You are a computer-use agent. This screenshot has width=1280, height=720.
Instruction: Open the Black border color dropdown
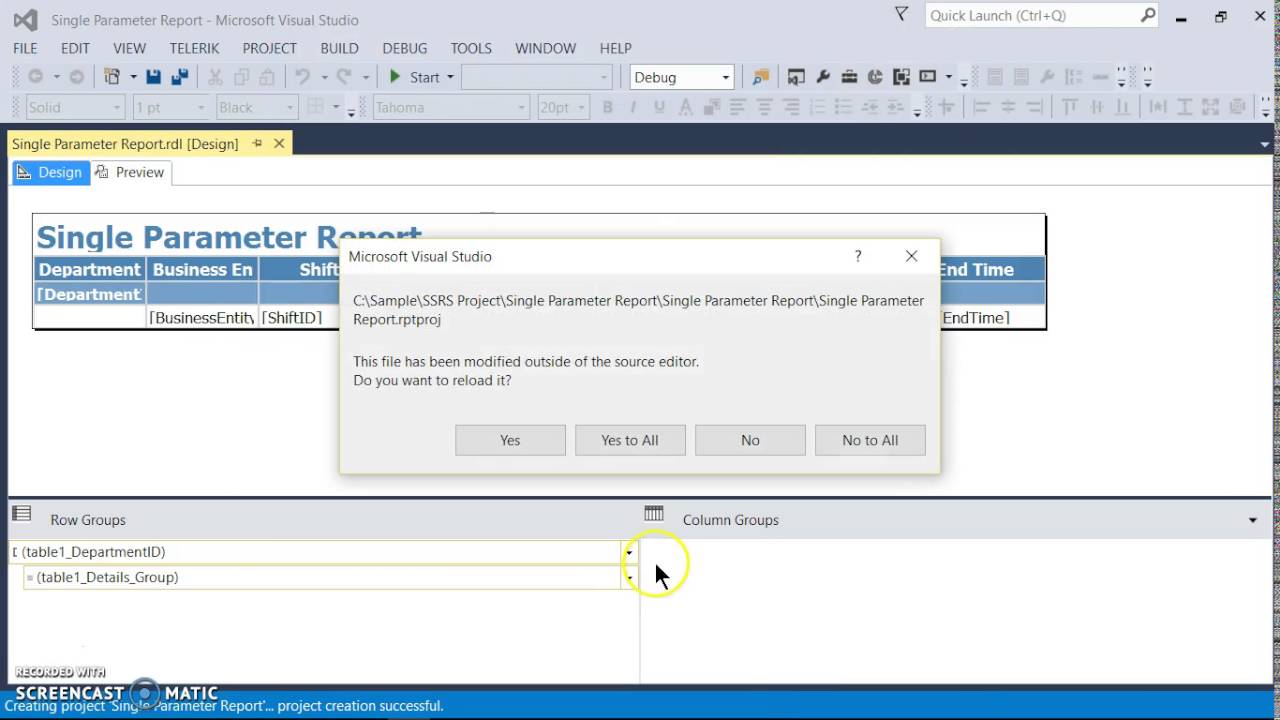coord(289,107)
